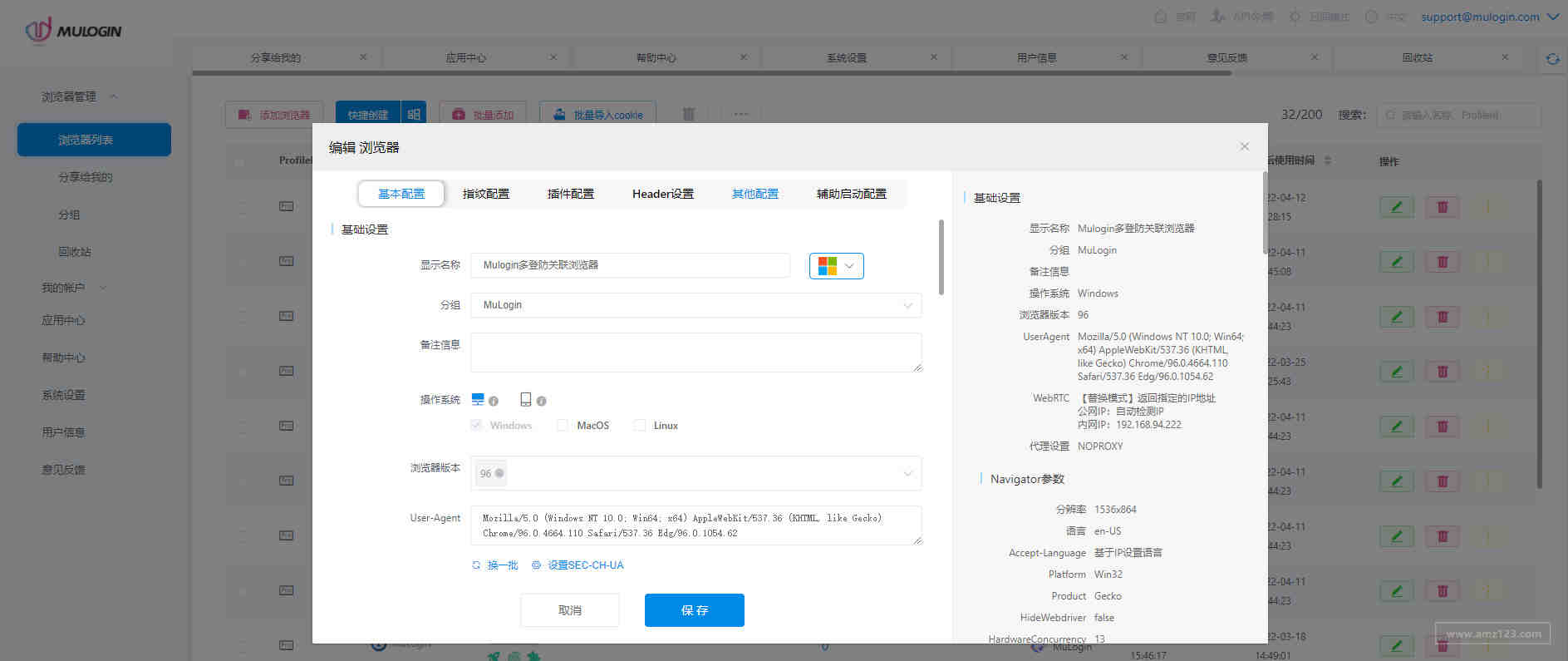The width and height of the screenshot is (1568, 661).
Task: Open the 分组 MuLogin dropdown
Action: 696,305
